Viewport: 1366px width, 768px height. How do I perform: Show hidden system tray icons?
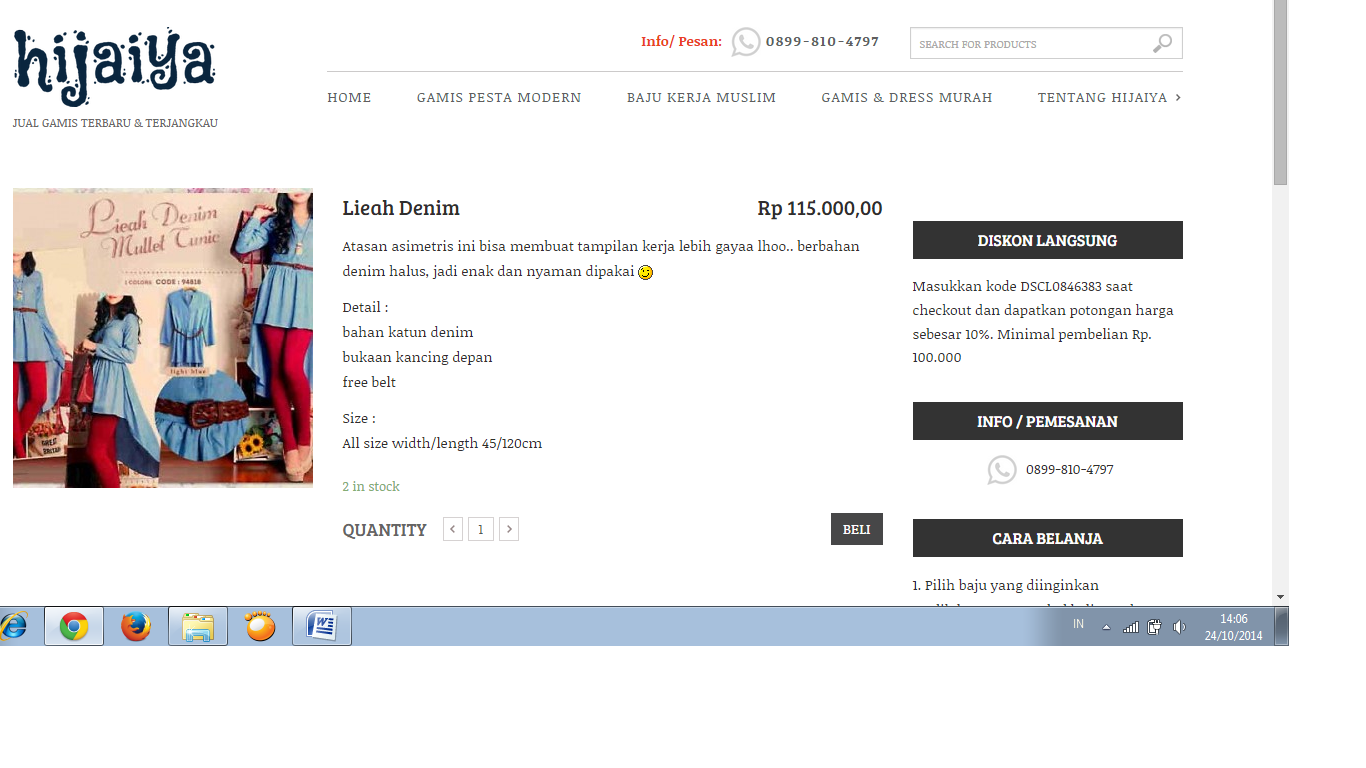(x=1106, y=627)
